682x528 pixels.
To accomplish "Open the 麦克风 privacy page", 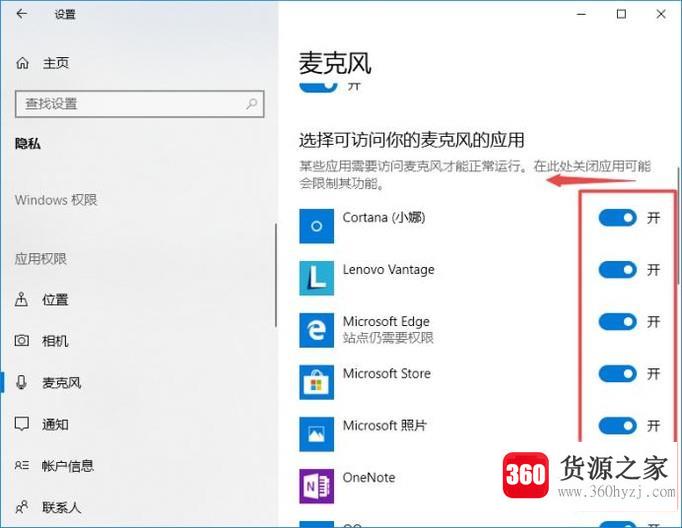I will point(62,383).
